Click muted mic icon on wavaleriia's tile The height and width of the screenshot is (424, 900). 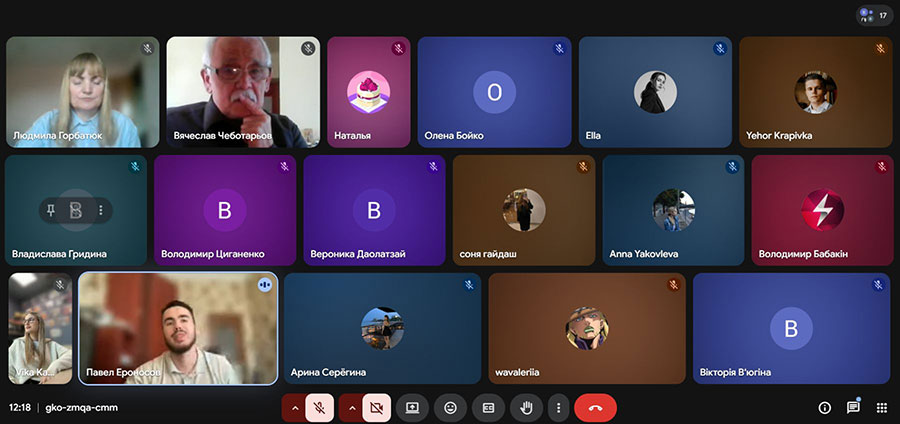(x=674, y=284)
